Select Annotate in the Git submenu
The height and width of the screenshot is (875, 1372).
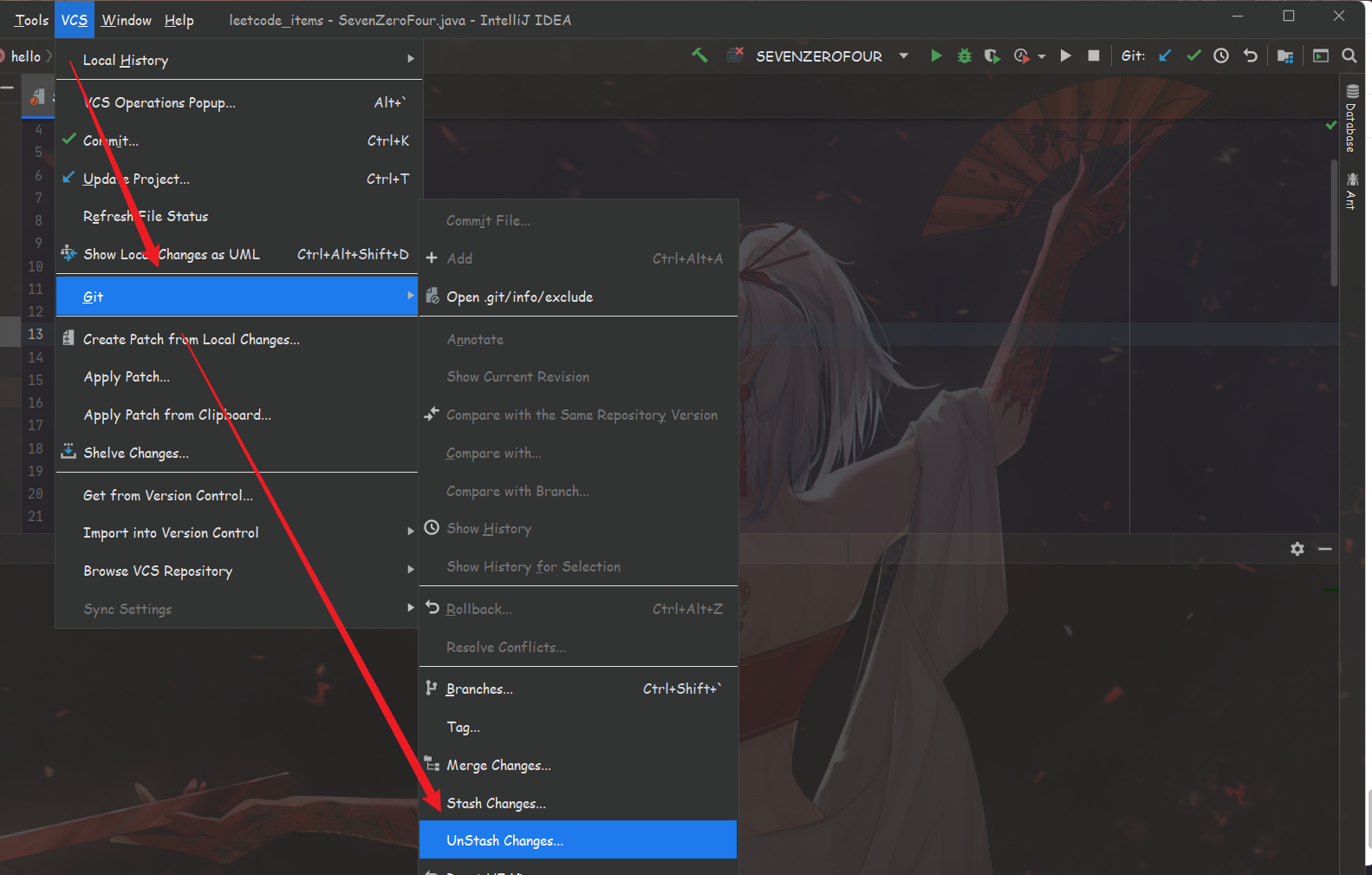(x=578, y=339)
